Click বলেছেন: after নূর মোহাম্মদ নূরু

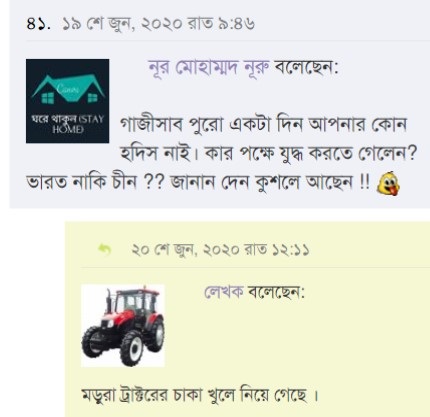tap(306, 68)
